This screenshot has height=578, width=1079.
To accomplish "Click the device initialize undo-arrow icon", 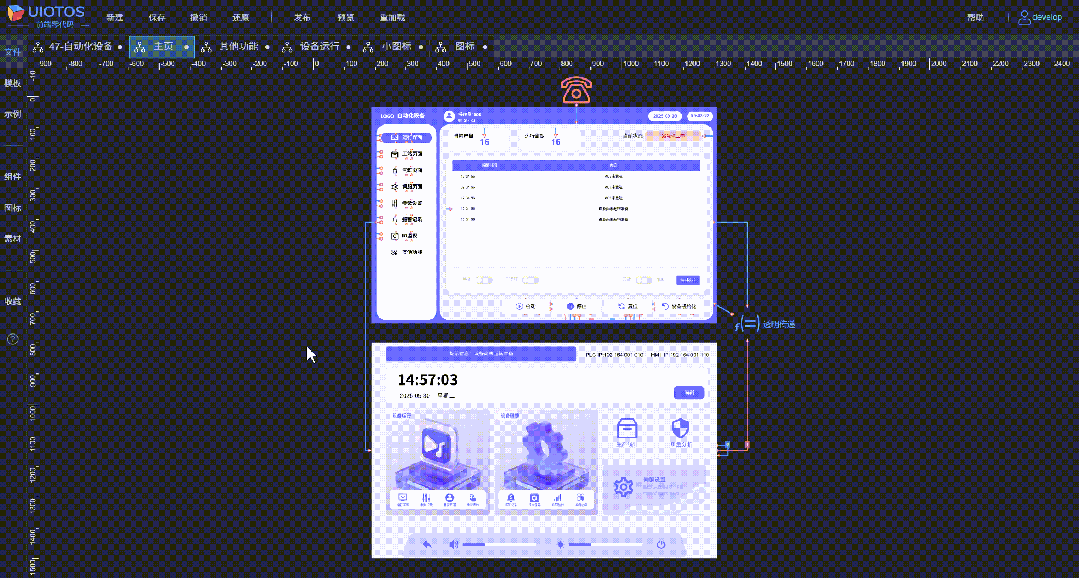I will pyautogui.click(x=665, y=306).
